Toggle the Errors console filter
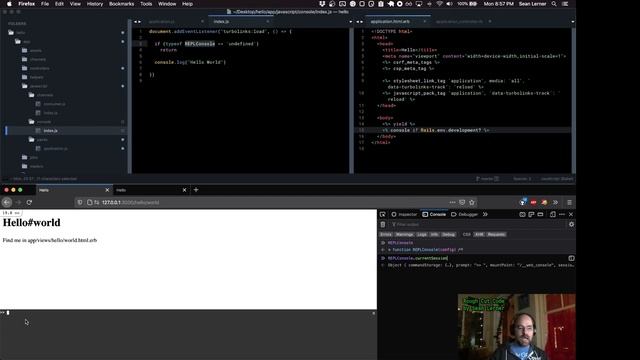This screenshot has width=640, height=360. pyautogui.click(x=386, y=235)
